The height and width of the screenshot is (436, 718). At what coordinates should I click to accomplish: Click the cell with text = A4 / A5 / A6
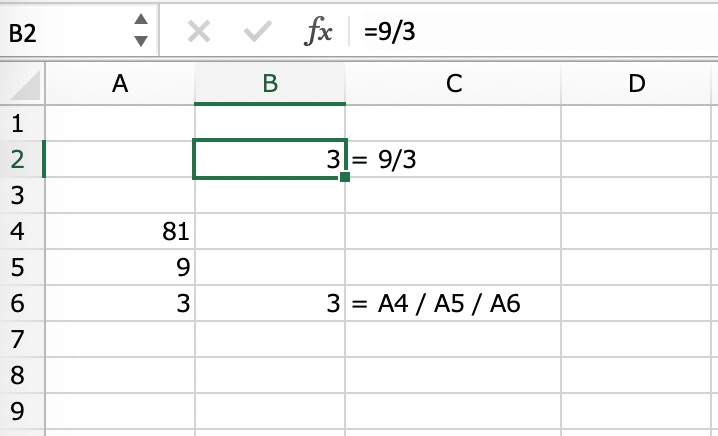(x=454, y=304)
